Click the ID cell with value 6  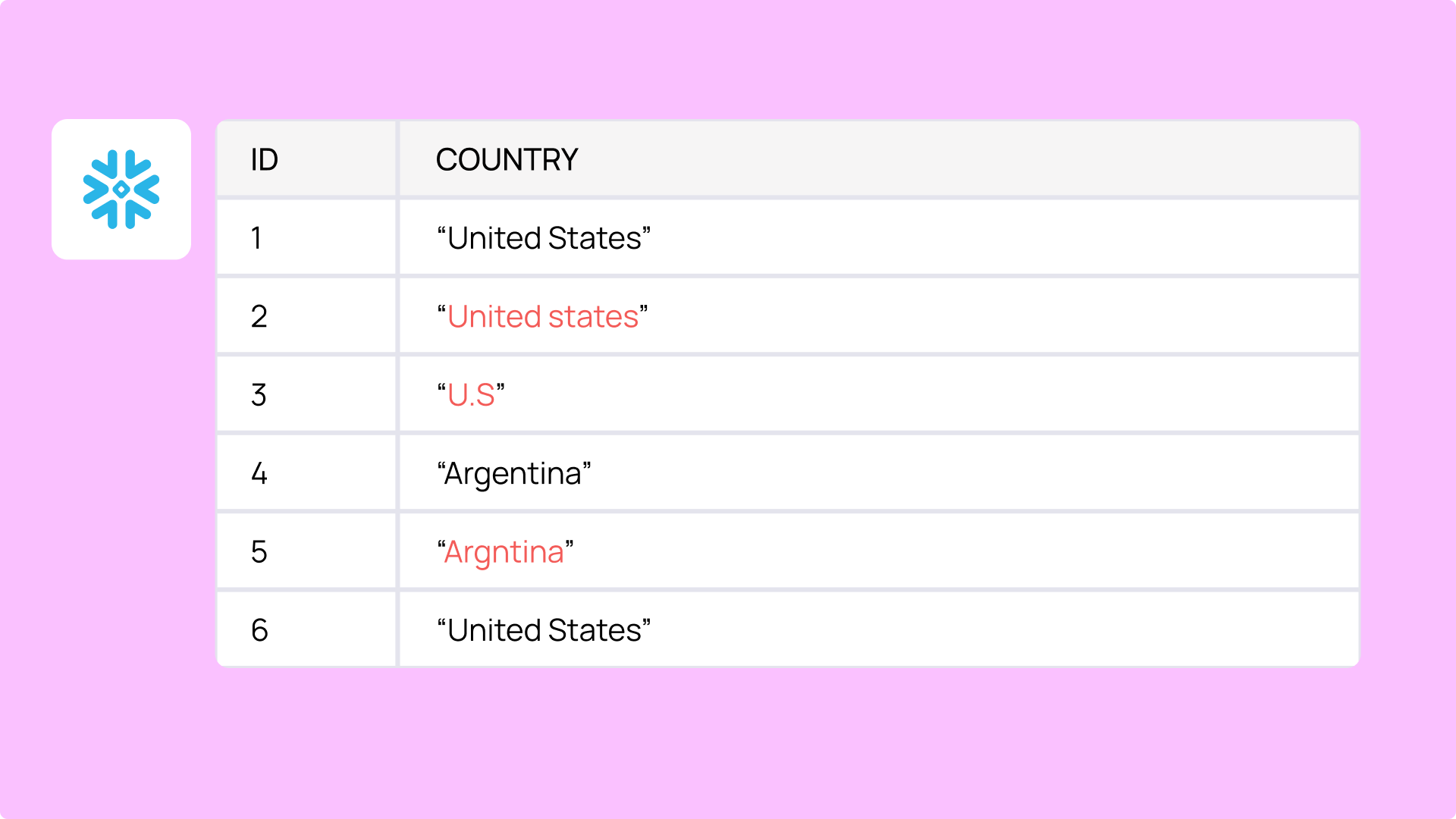[259, 630]
